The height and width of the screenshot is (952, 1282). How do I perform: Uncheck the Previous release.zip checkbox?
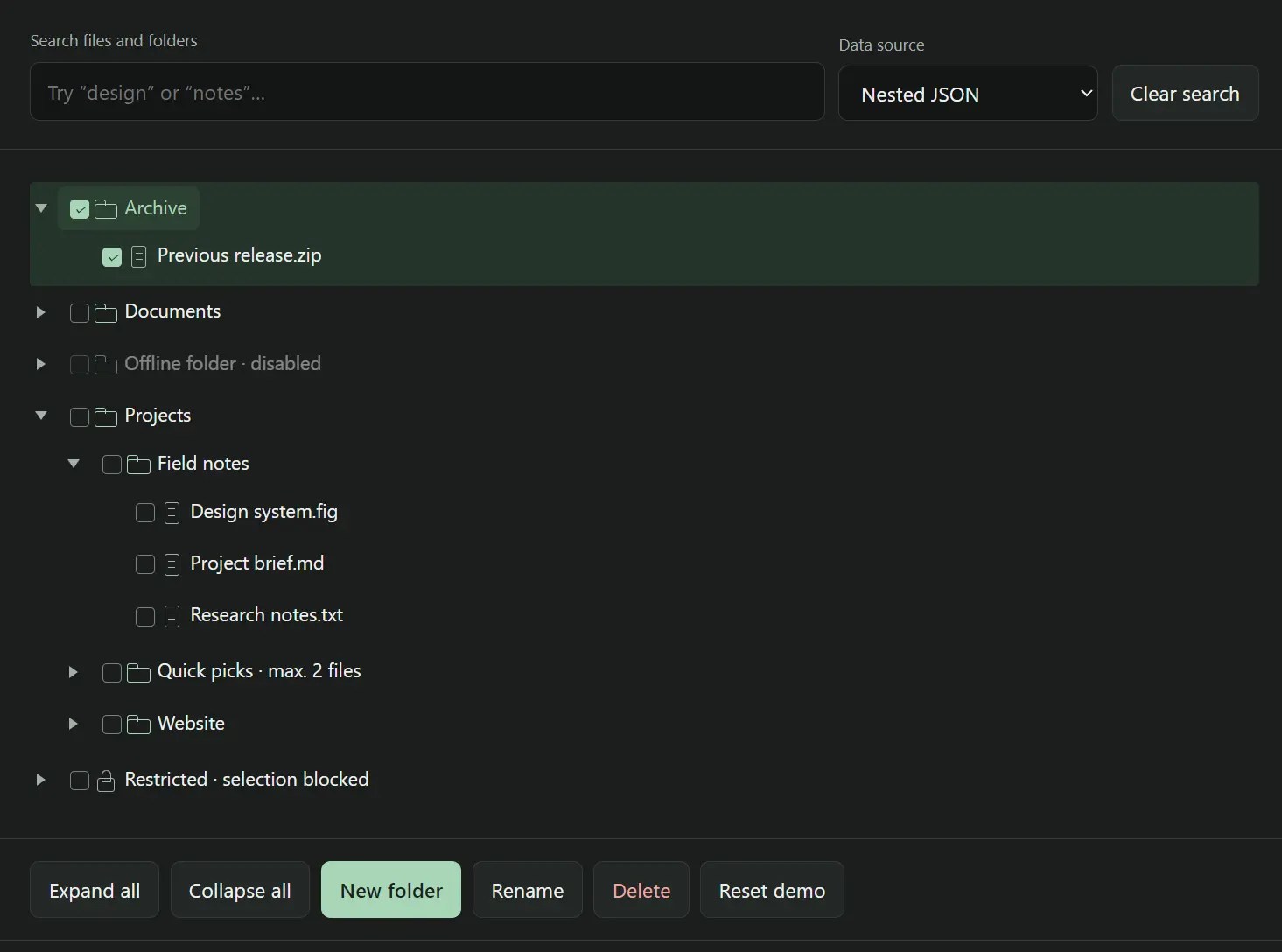pyautogui.click(x=112, y=256)
